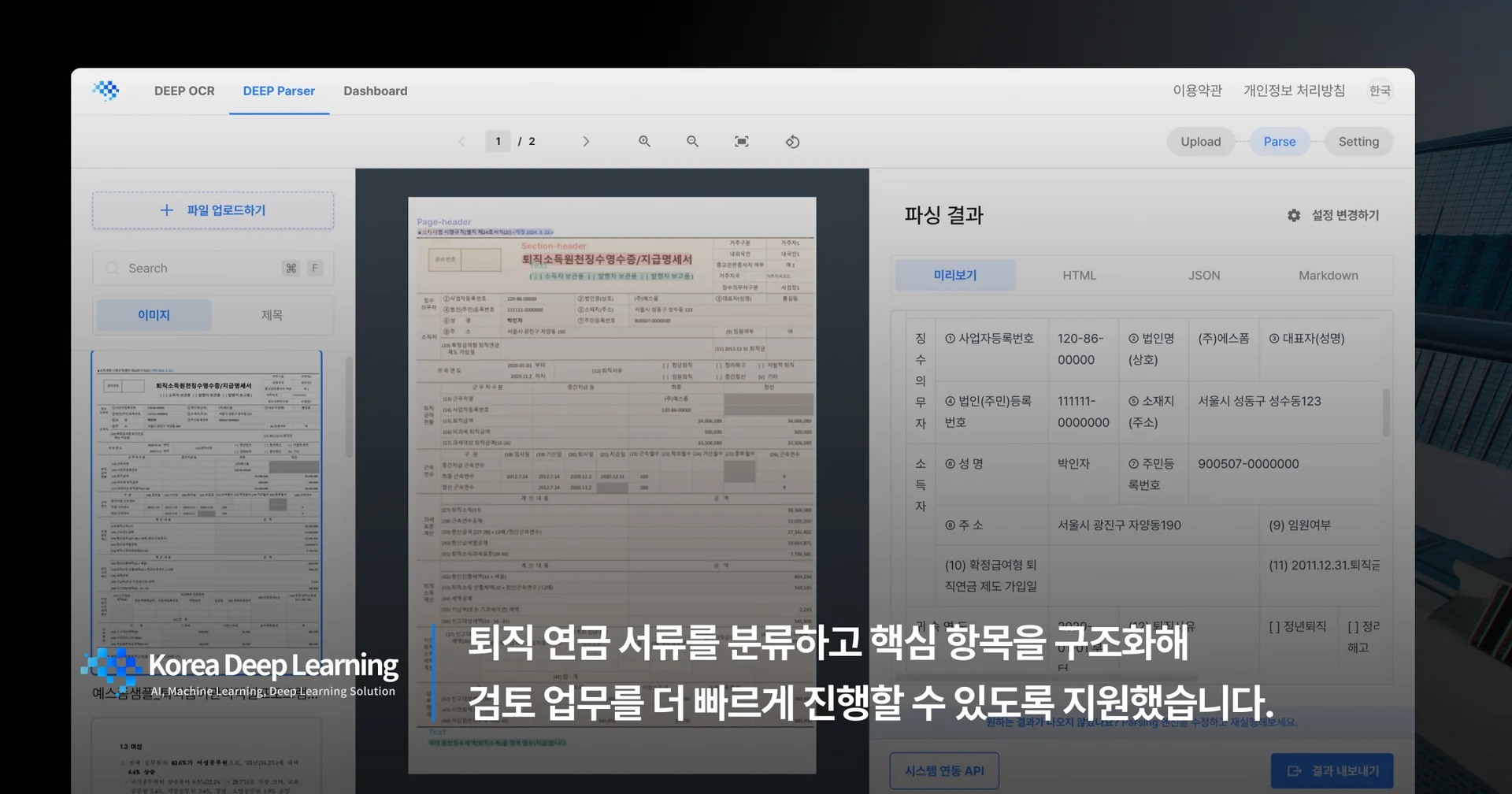The height and width of the screenshot is (794, 1512).
Task: Go to the next document page
Action: [x=586, y=141]
